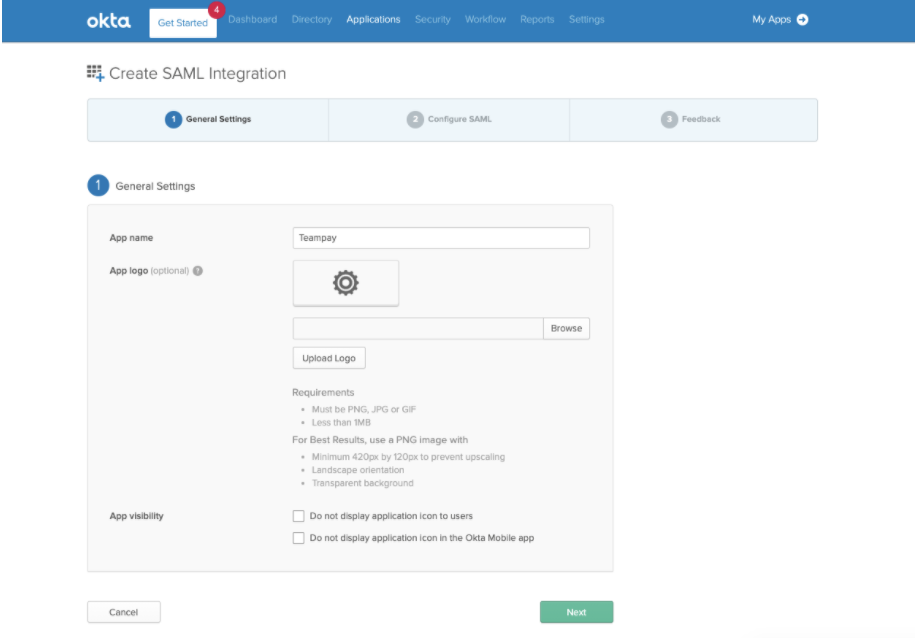The width and height of the screenshot is (916, 638).
Task: Click the Upload Logo button
Action: (x=329, y=358)
